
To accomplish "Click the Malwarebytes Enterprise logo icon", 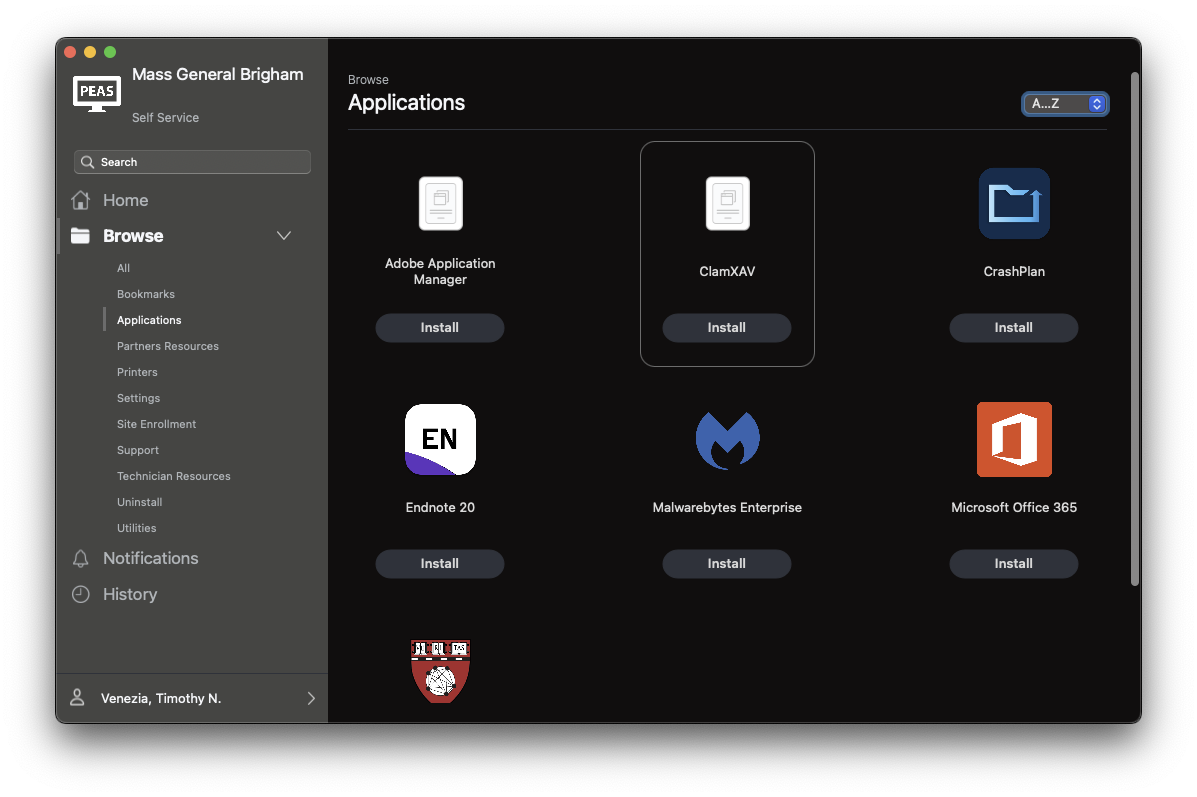I will (728, 440).
